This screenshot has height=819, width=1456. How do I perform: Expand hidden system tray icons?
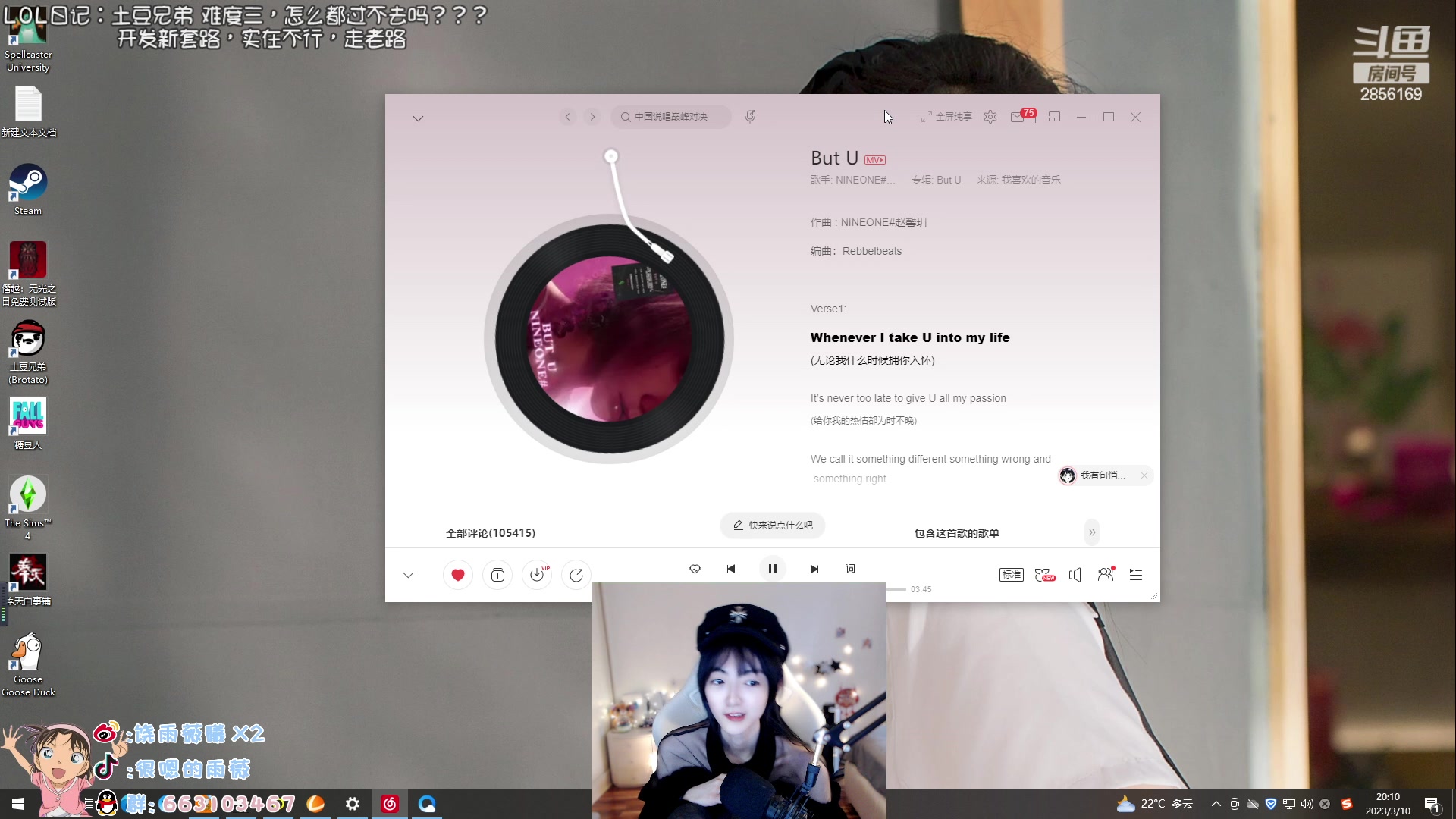[x=1216, y=804]
